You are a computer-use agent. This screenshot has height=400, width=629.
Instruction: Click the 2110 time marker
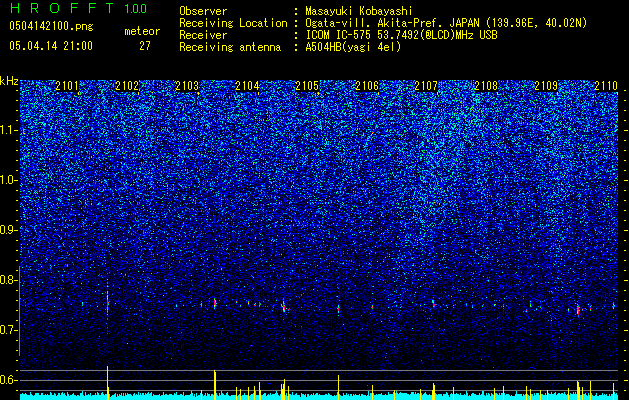[x=606, y=85]
